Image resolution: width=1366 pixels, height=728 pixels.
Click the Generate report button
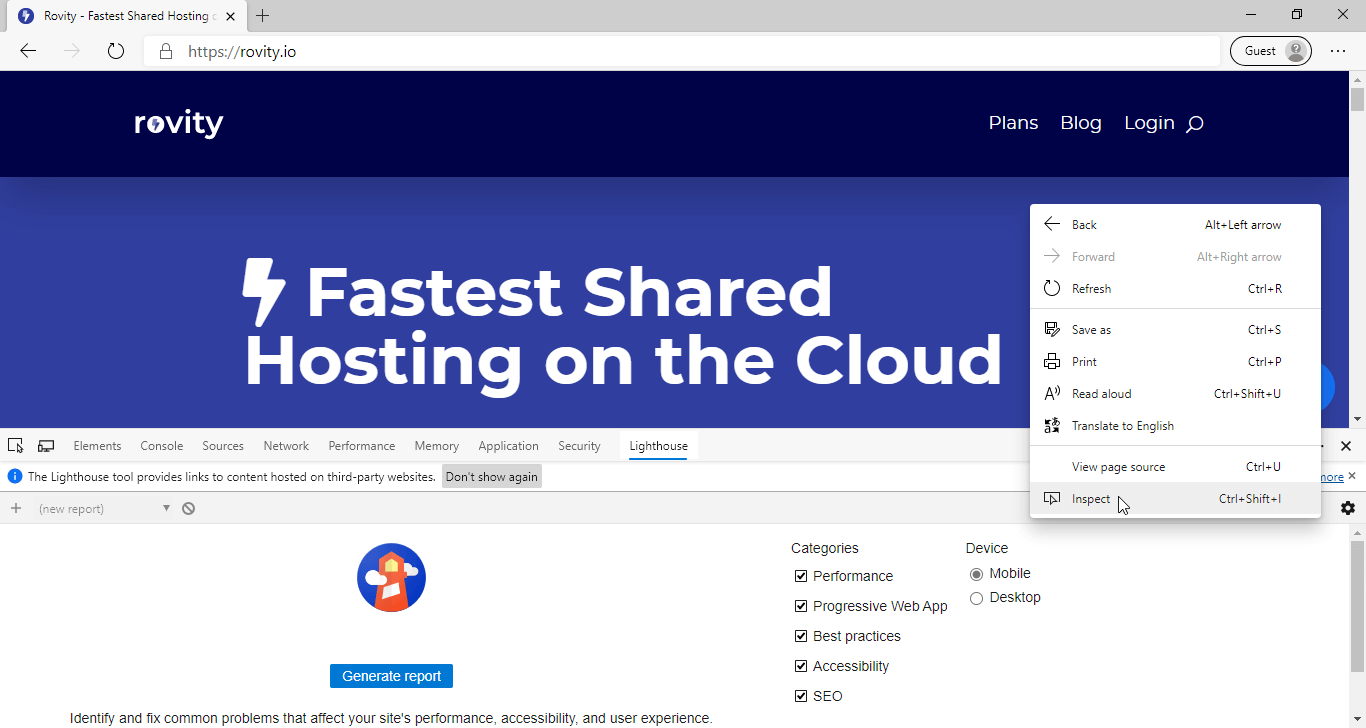[391, 676]
